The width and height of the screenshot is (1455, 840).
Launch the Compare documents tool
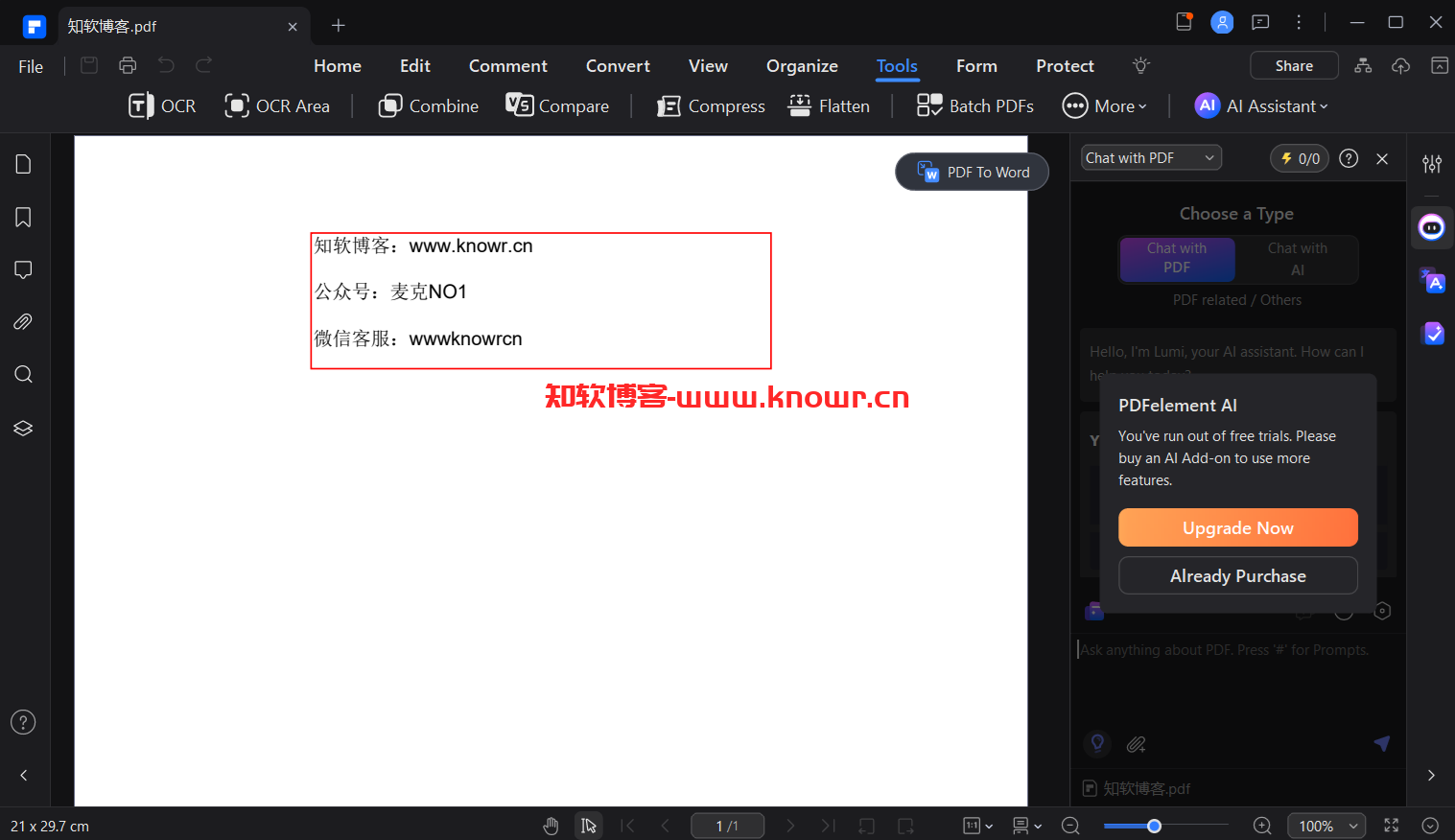point(557,105)
